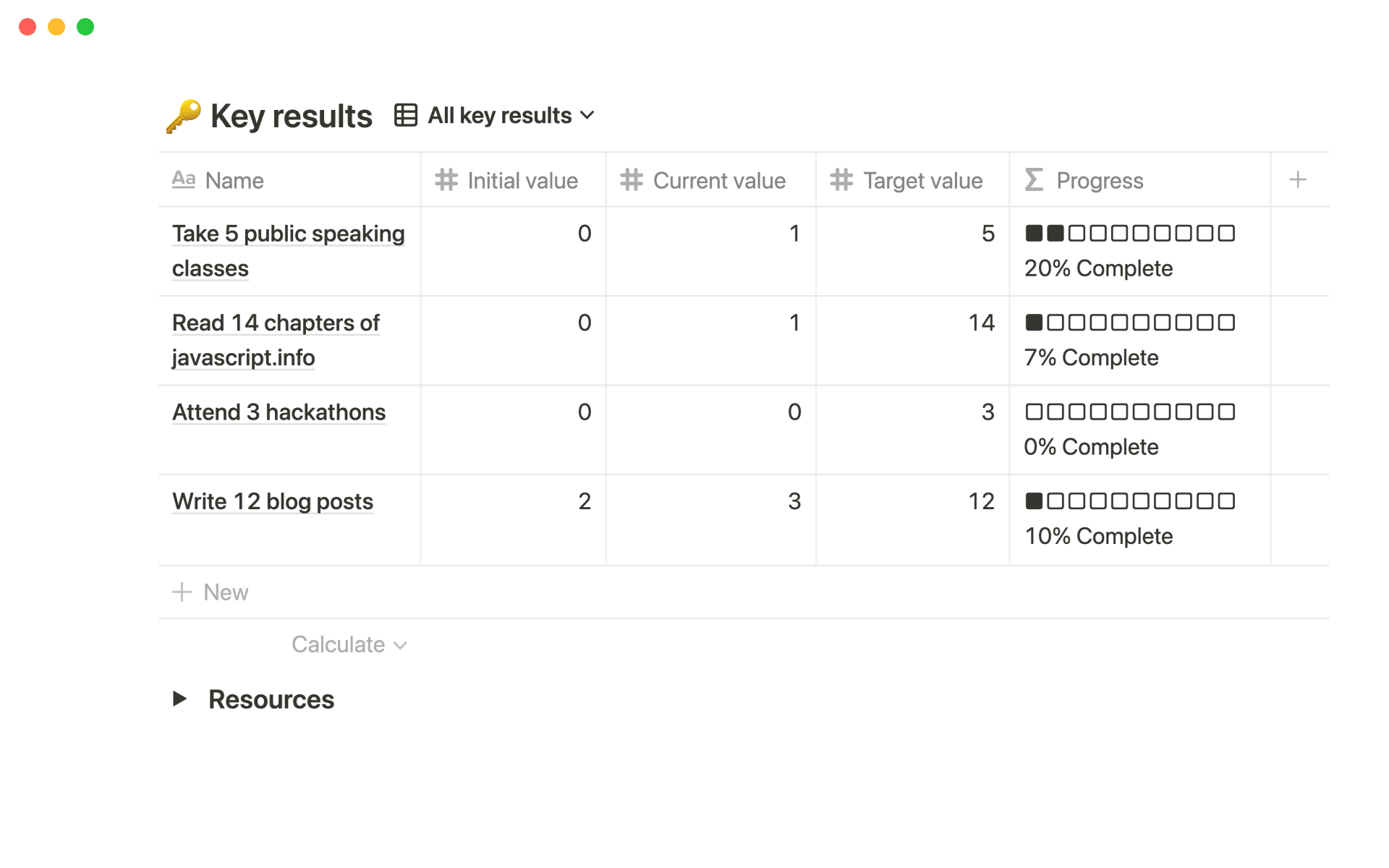Viewport: 1389px width, 868px height.
Task: Open the Write 12 blog posts entry
Action: point(273,501)
